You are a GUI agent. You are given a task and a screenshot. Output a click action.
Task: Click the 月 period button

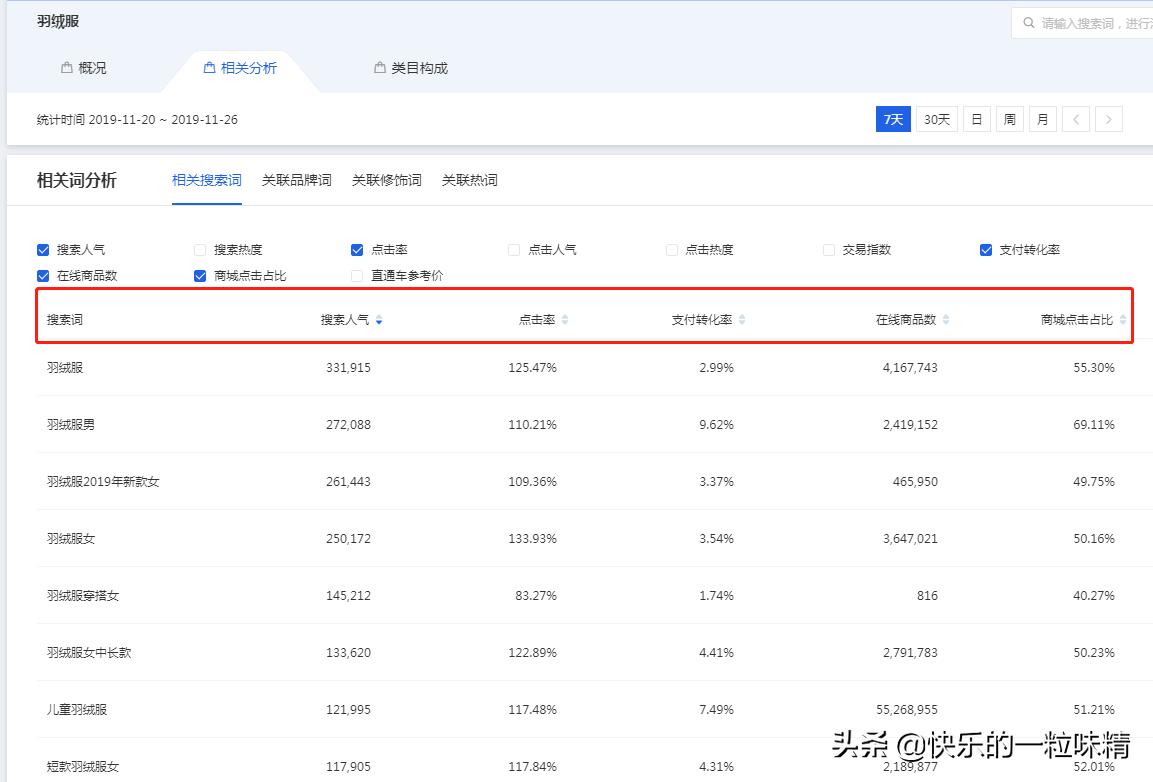tap(1043, 118)
